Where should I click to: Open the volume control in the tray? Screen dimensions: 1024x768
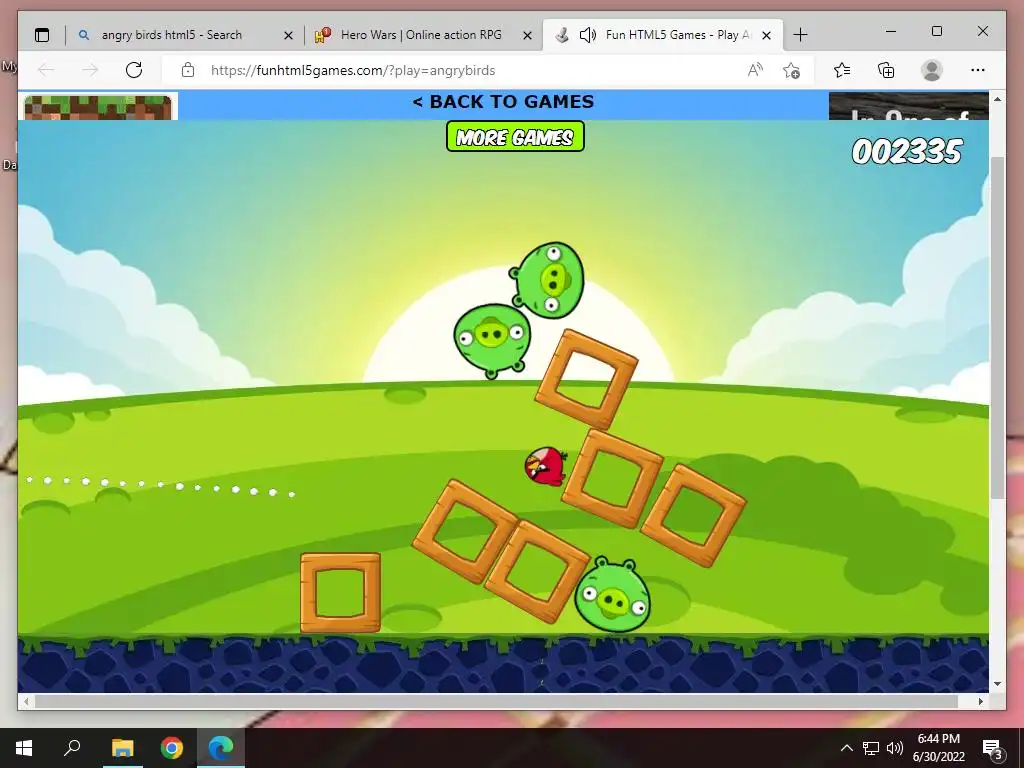pos(895,748)
